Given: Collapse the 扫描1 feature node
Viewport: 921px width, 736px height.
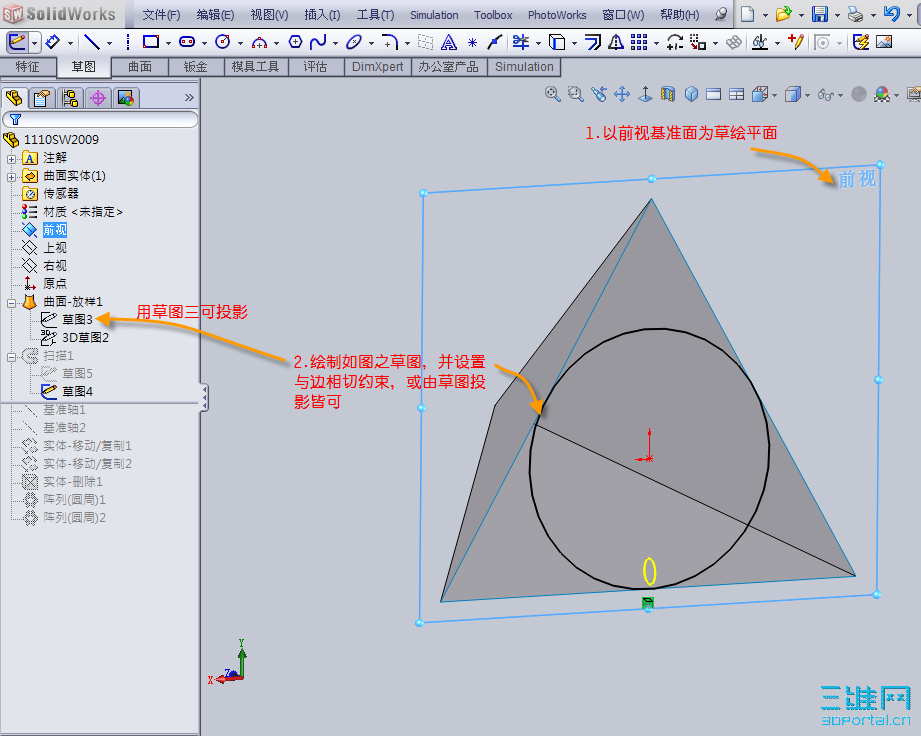Looking at the screenshot, I should pyautogui.click(x=11, y=357).
